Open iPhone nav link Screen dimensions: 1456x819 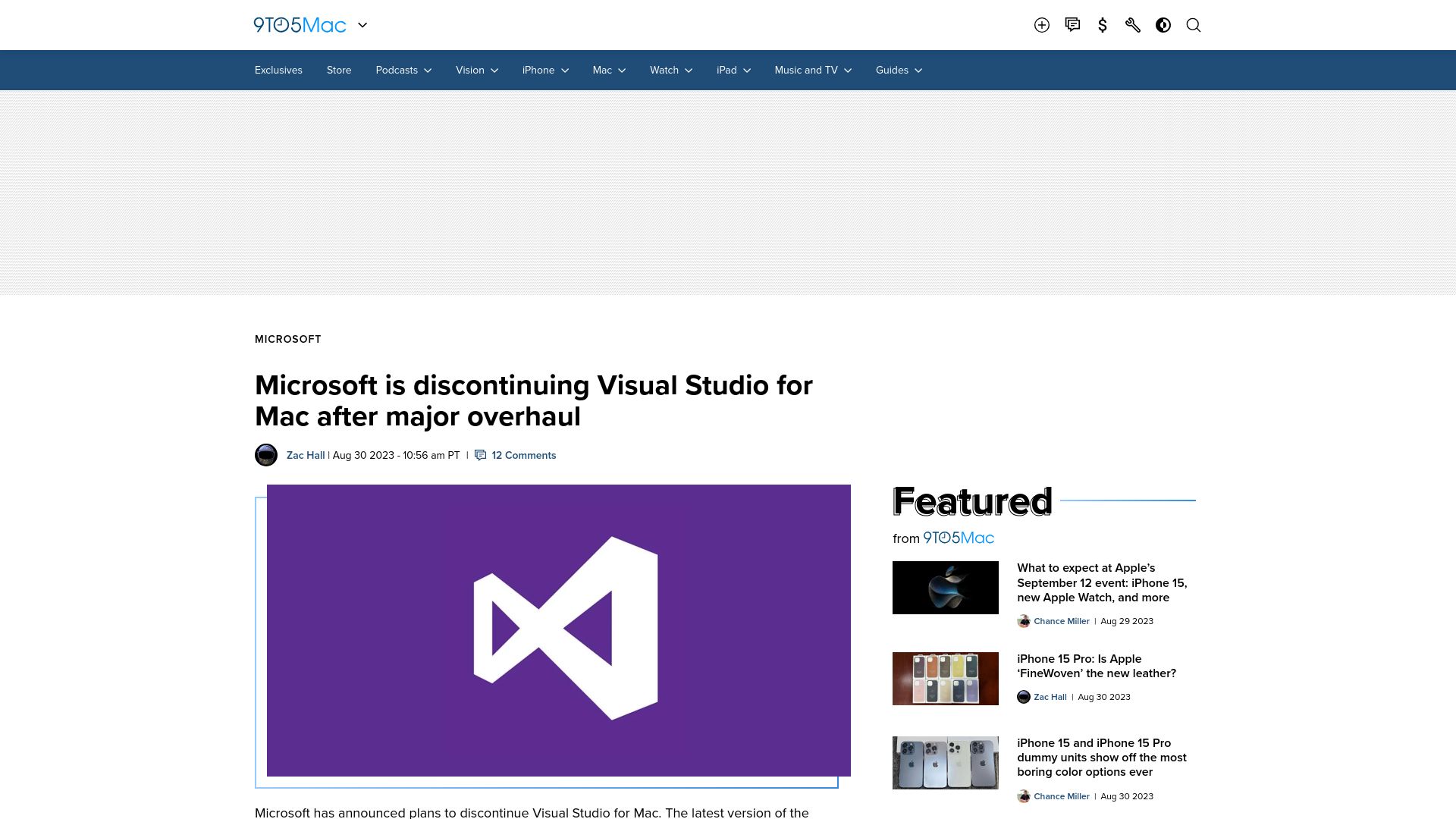[x=538, y=70]
